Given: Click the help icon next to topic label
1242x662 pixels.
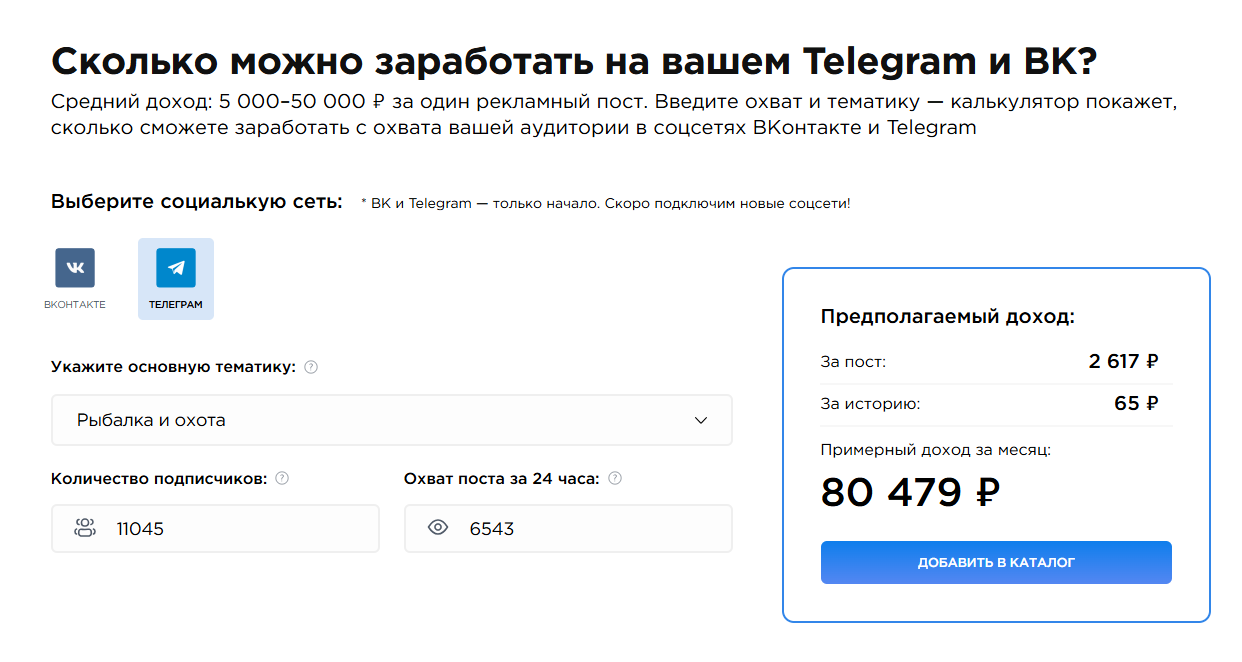Looking at the screenshot, I should (x=311, y=367).
